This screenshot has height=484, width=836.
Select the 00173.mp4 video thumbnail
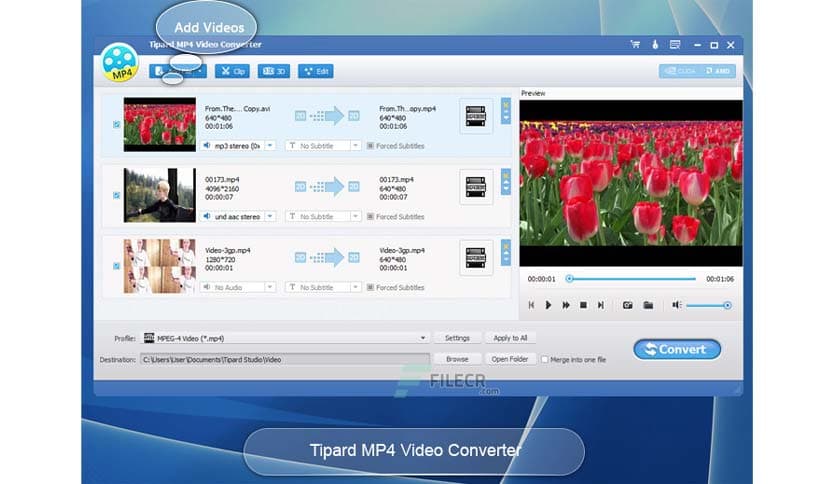pyautogui.click(x=159, y=195)
